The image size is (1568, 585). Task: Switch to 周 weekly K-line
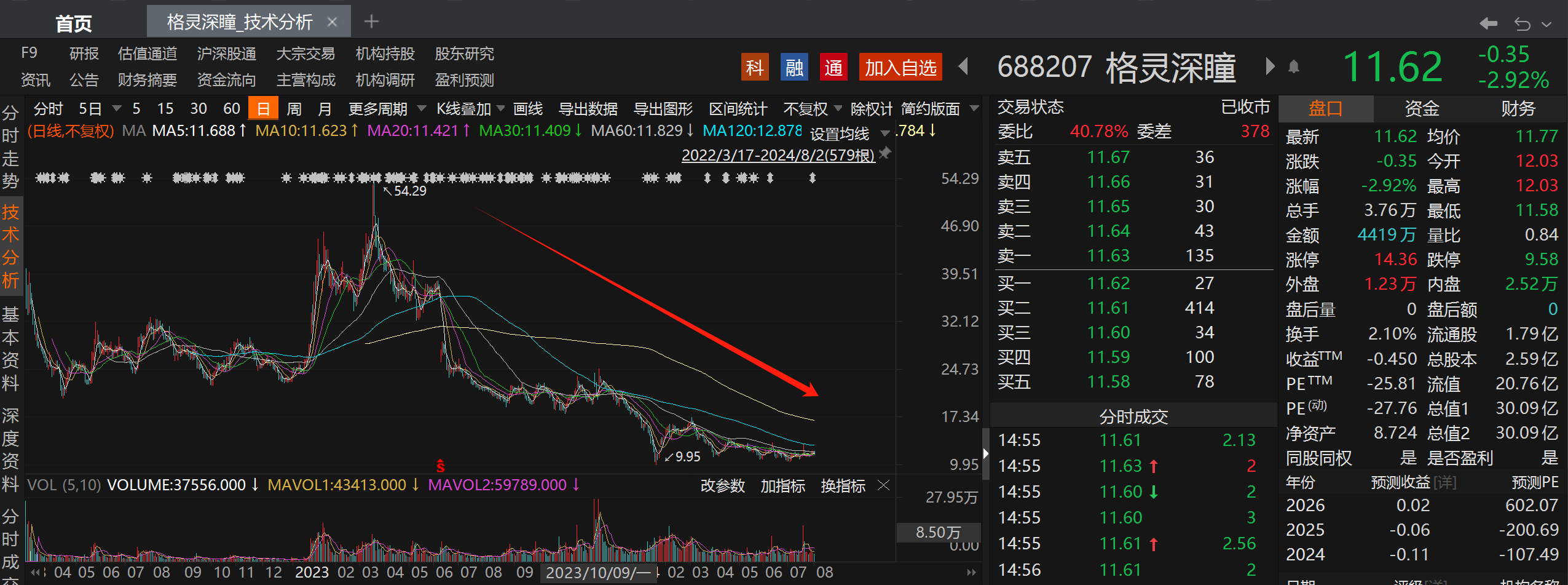click(x=294, y=109)
